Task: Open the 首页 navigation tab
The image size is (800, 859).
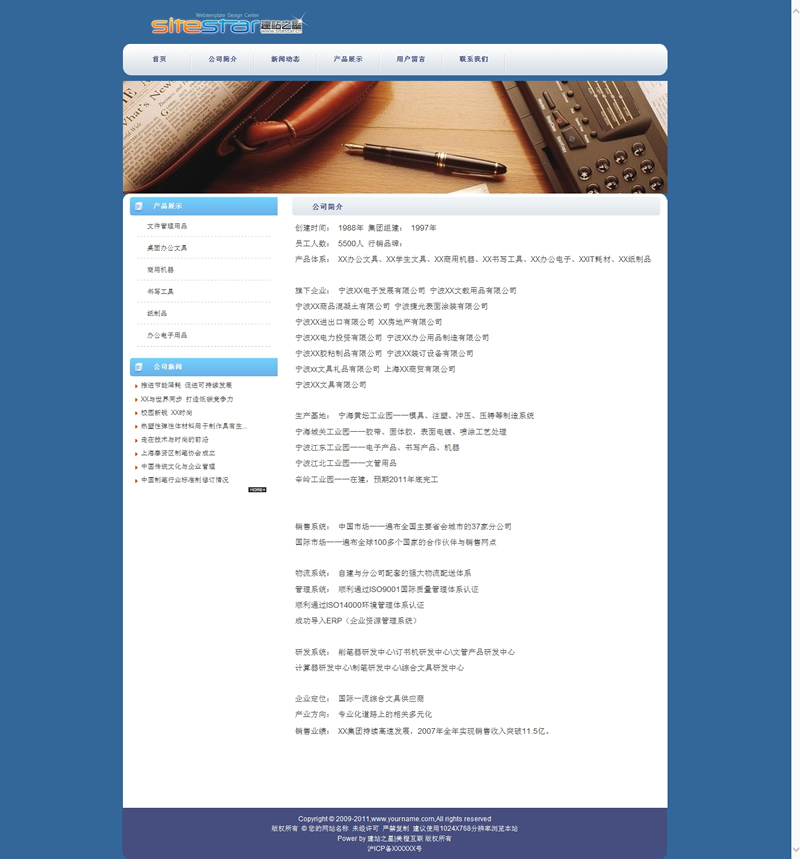Action: click(x=160, y=60)
